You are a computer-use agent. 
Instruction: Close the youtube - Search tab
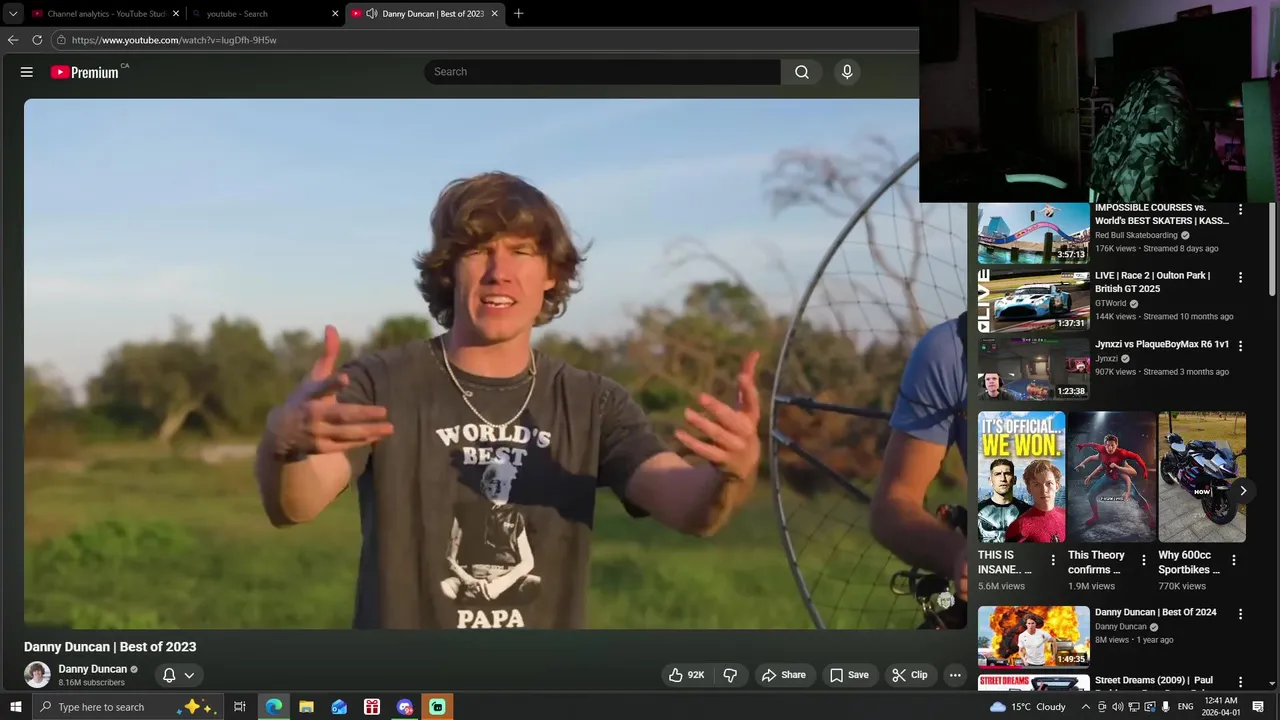point(335,14)
